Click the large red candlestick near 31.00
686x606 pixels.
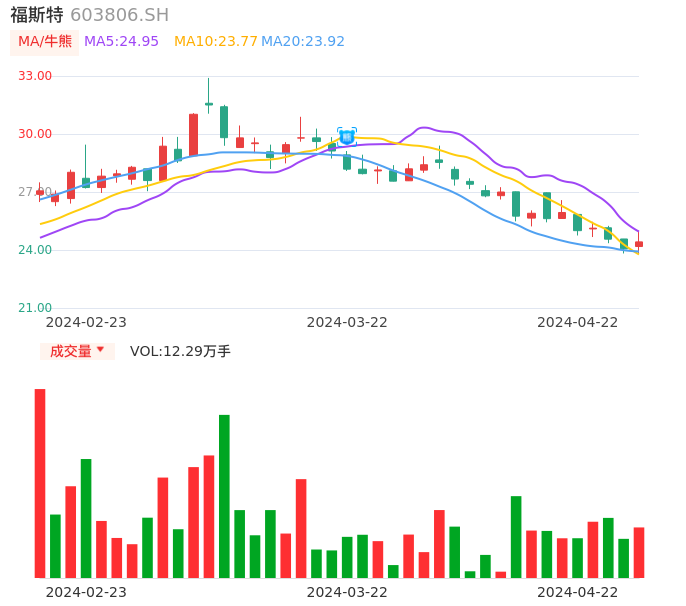[x=193, y=134]
